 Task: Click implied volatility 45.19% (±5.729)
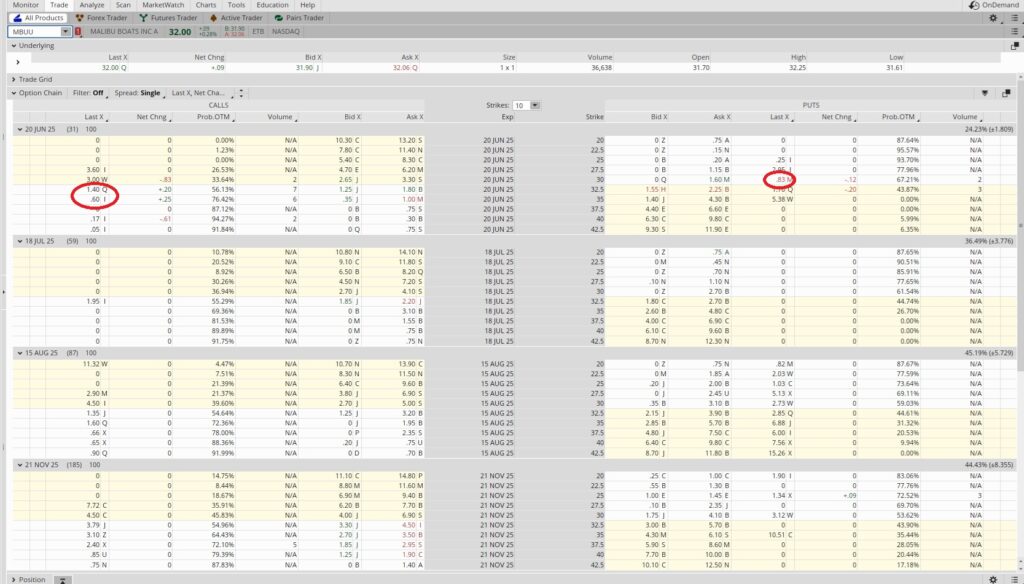(988, 353)
